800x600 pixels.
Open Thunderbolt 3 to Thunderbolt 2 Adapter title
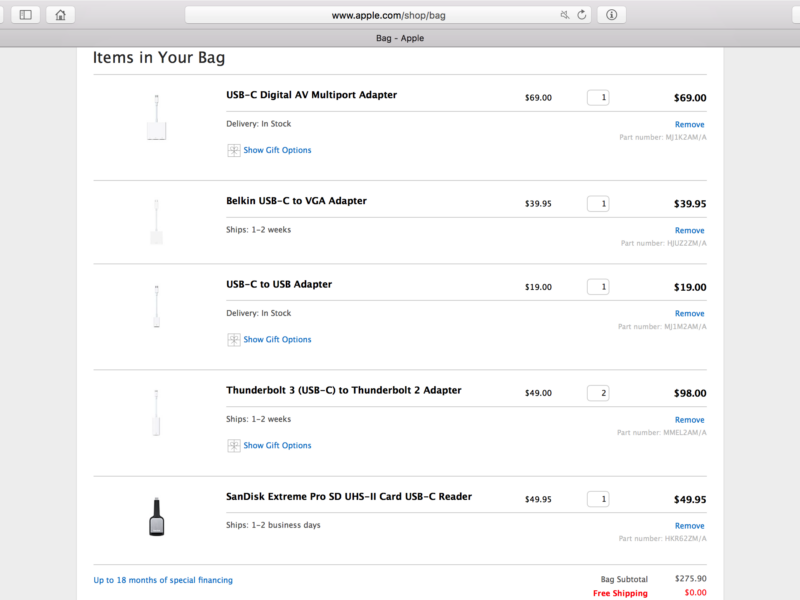tap(344, 391)
